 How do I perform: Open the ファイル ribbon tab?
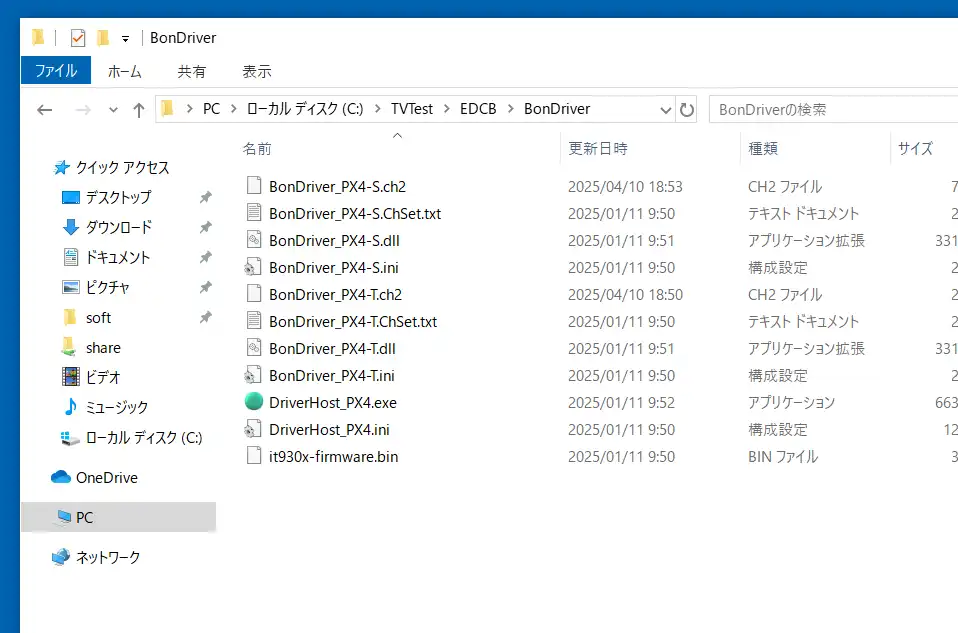pos(56,71)
